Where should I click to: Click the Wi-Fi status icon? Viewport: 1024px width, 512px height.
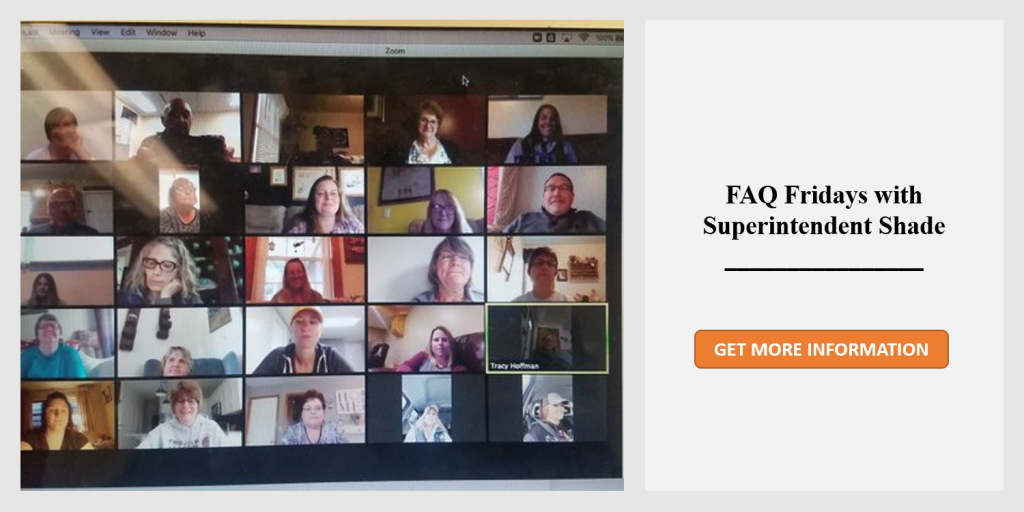click(583, 38)
